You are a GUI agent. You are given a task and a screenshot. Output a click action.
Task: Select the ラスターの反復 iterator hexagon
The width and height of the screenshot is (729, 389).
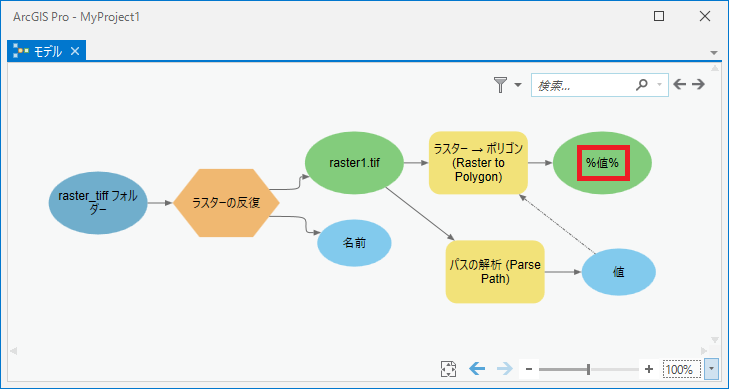click(226, 203)
